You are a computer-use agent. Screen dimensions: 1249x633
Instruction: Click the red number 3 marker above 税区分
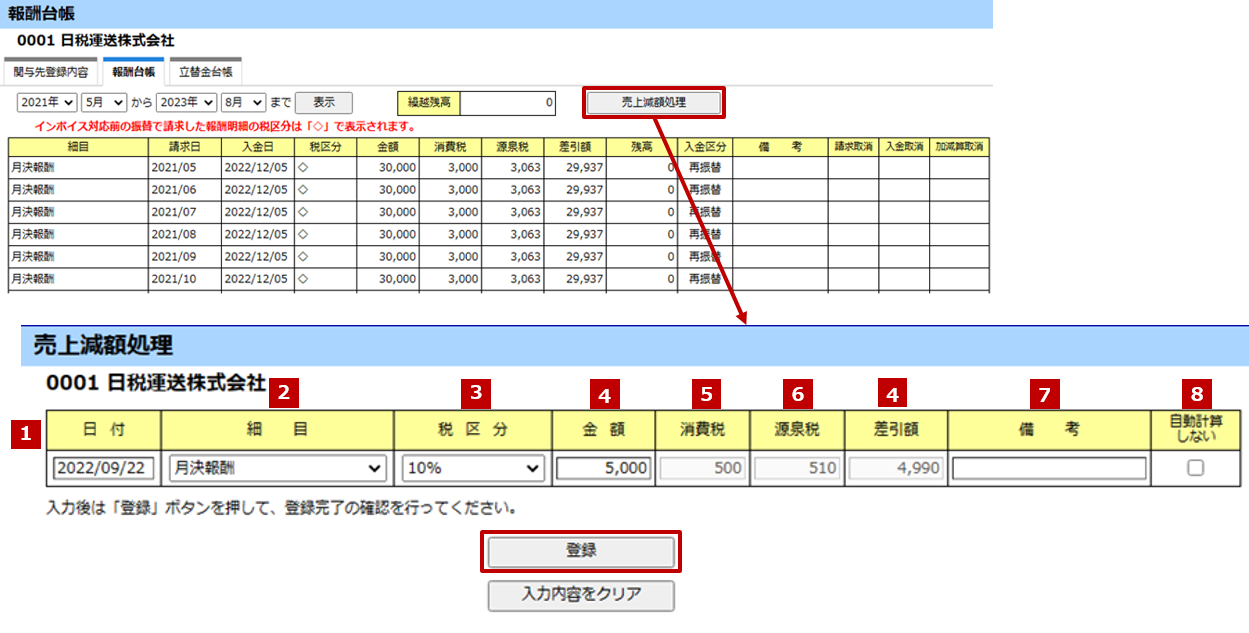pyautogui.click(x=476, y=394)
